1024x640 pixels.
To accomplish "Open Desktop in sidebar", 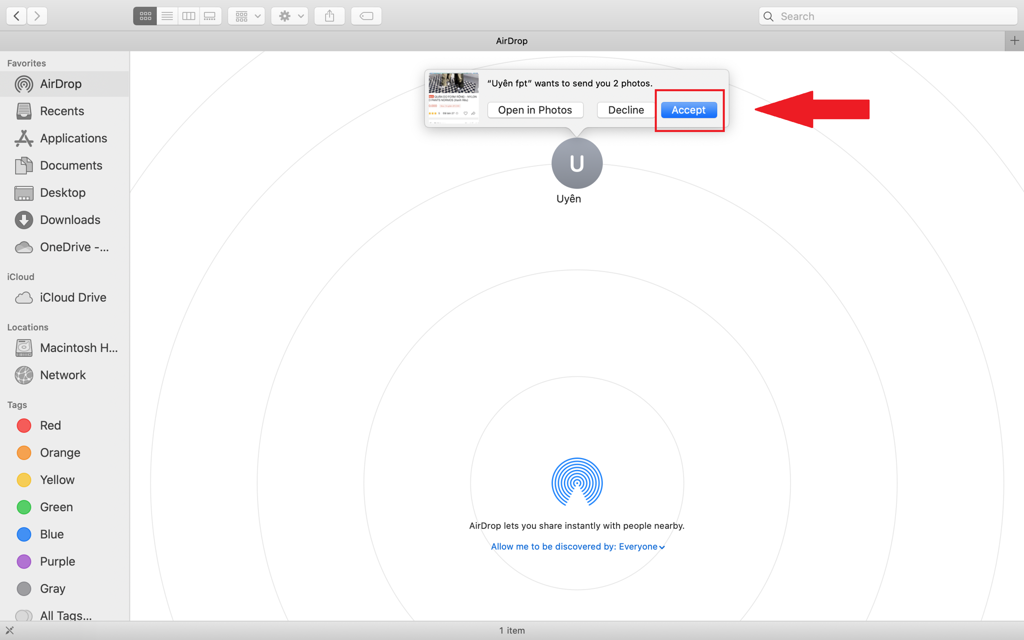I will point(64,193).
